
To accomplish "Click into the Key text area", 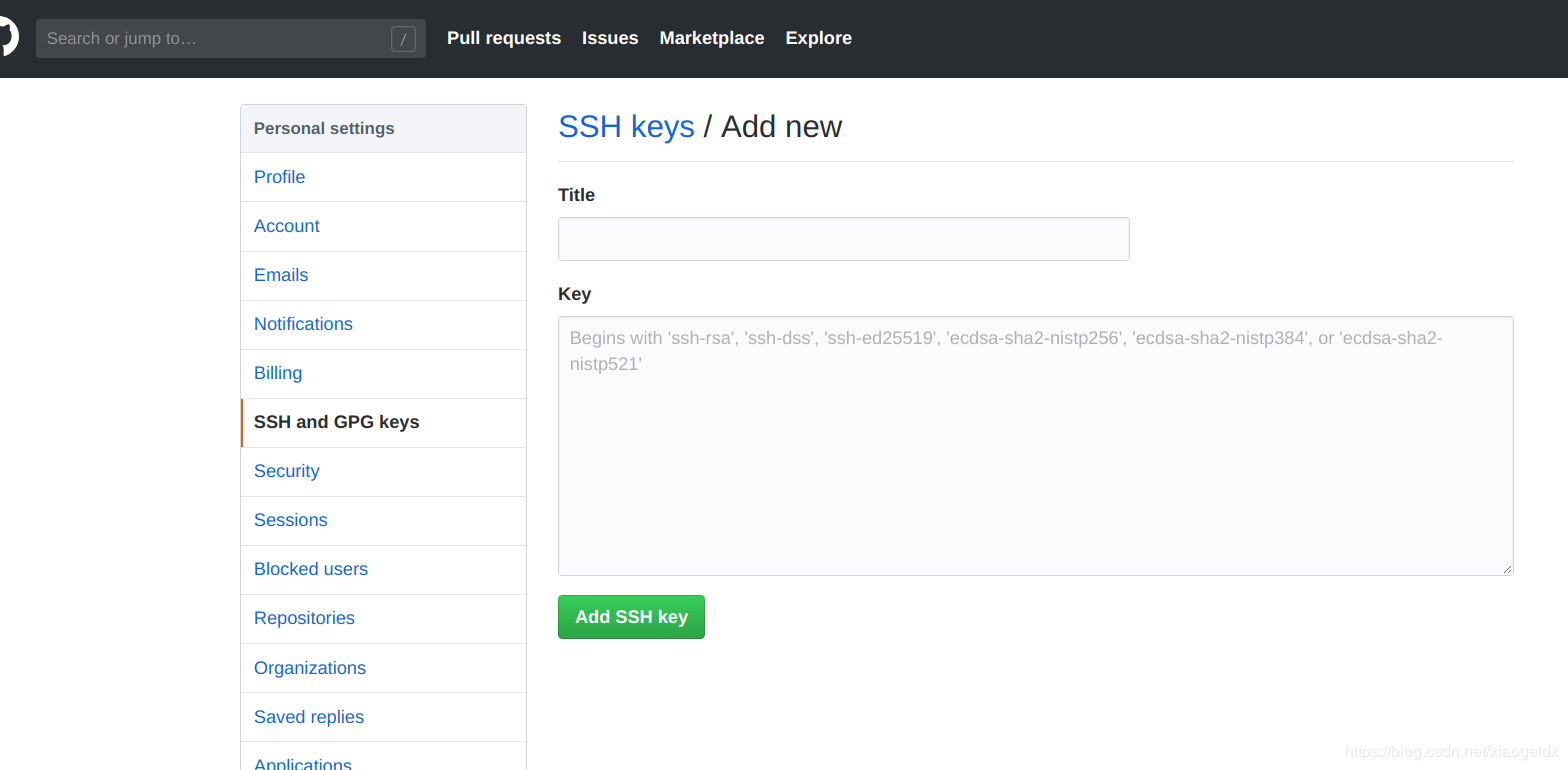I will tap(1036, 446).
